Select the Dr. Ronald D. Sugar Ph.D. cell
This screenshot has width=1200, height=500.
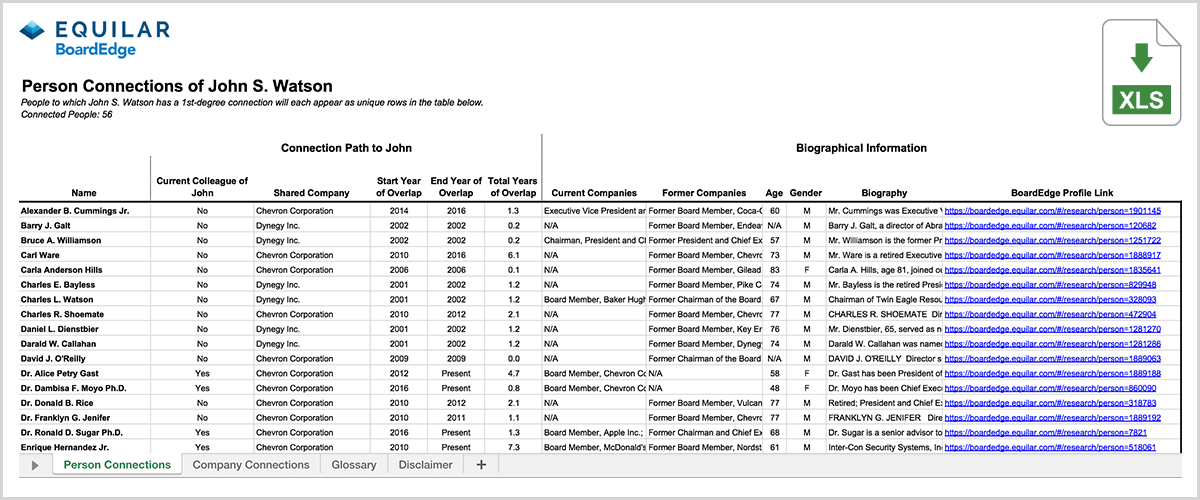[x=84, y=432]
